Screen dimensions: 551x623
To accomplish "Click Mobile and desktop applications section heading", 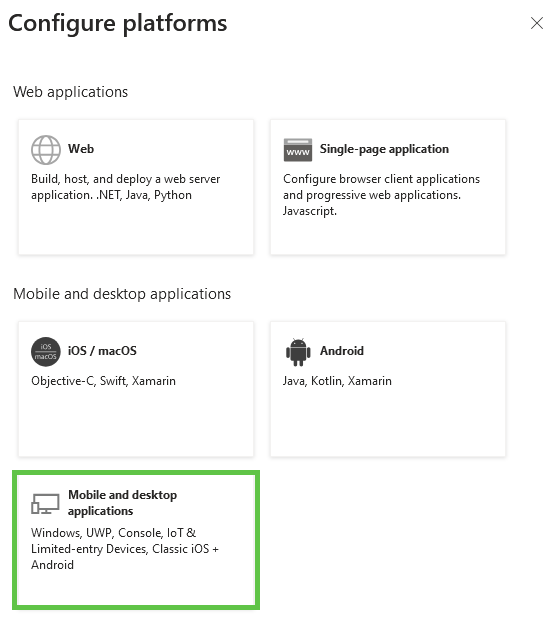I will click(x=122, y=294).
